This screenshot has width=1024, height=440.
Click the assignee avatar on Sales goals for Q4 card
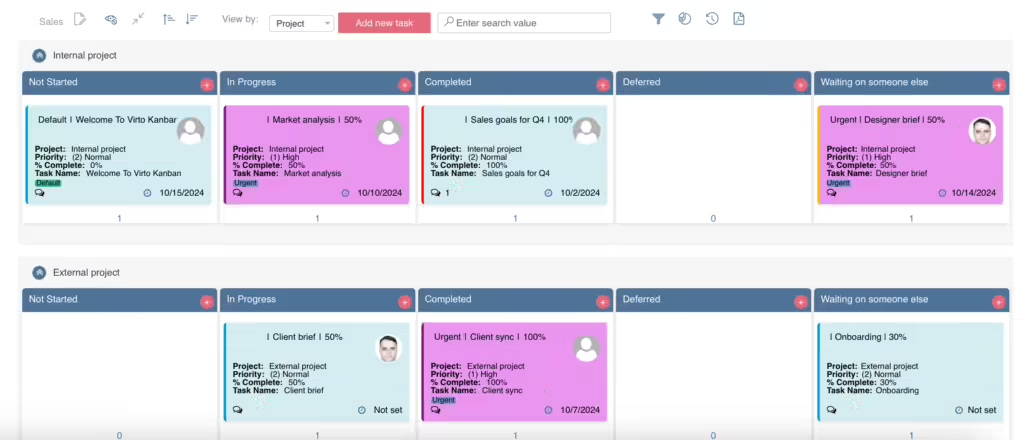click(x=586, y=131)
